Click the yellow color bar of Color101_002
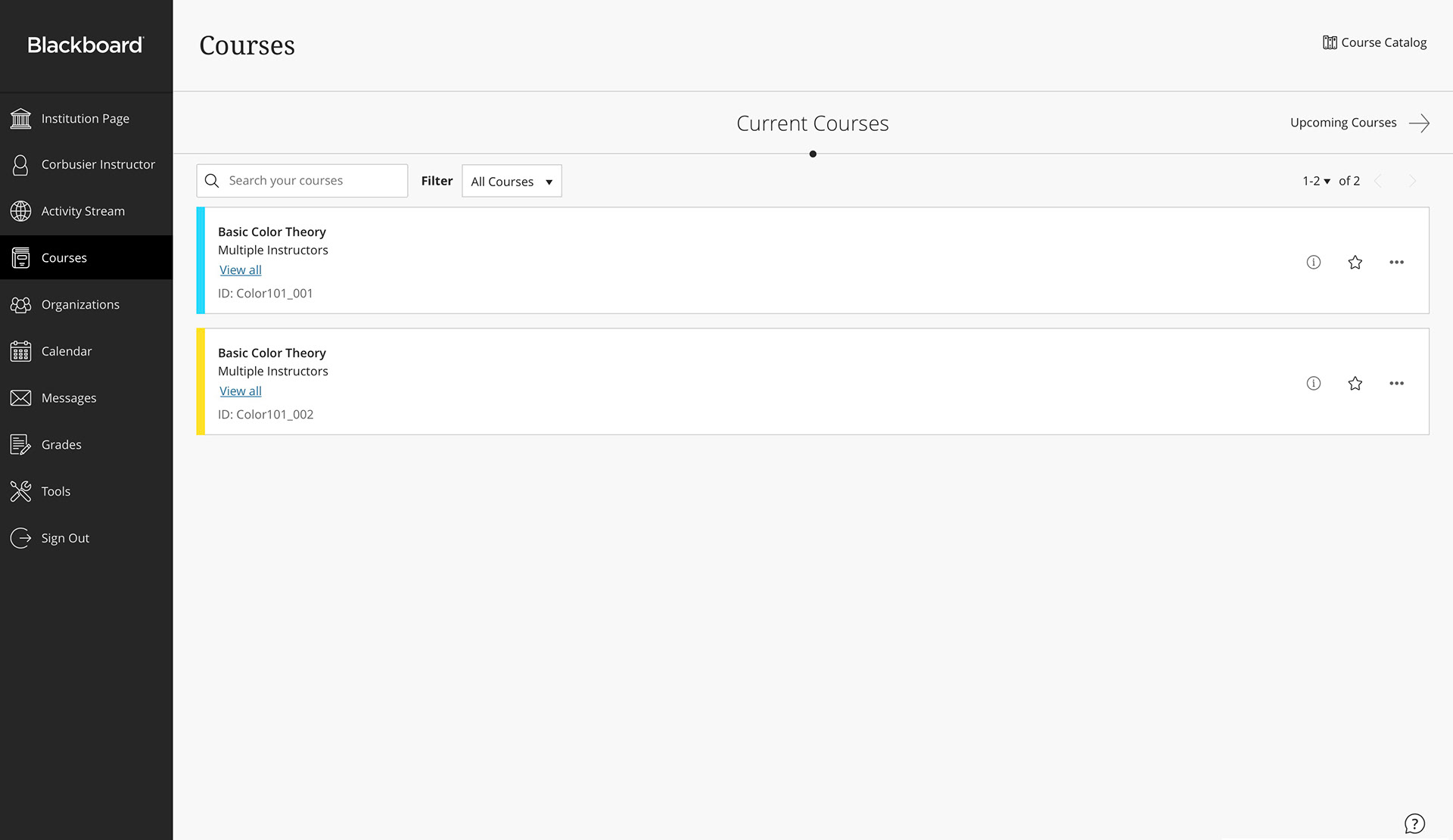Screen dimensions: 1453x840 pyautogui.click(x=201, y=381)
